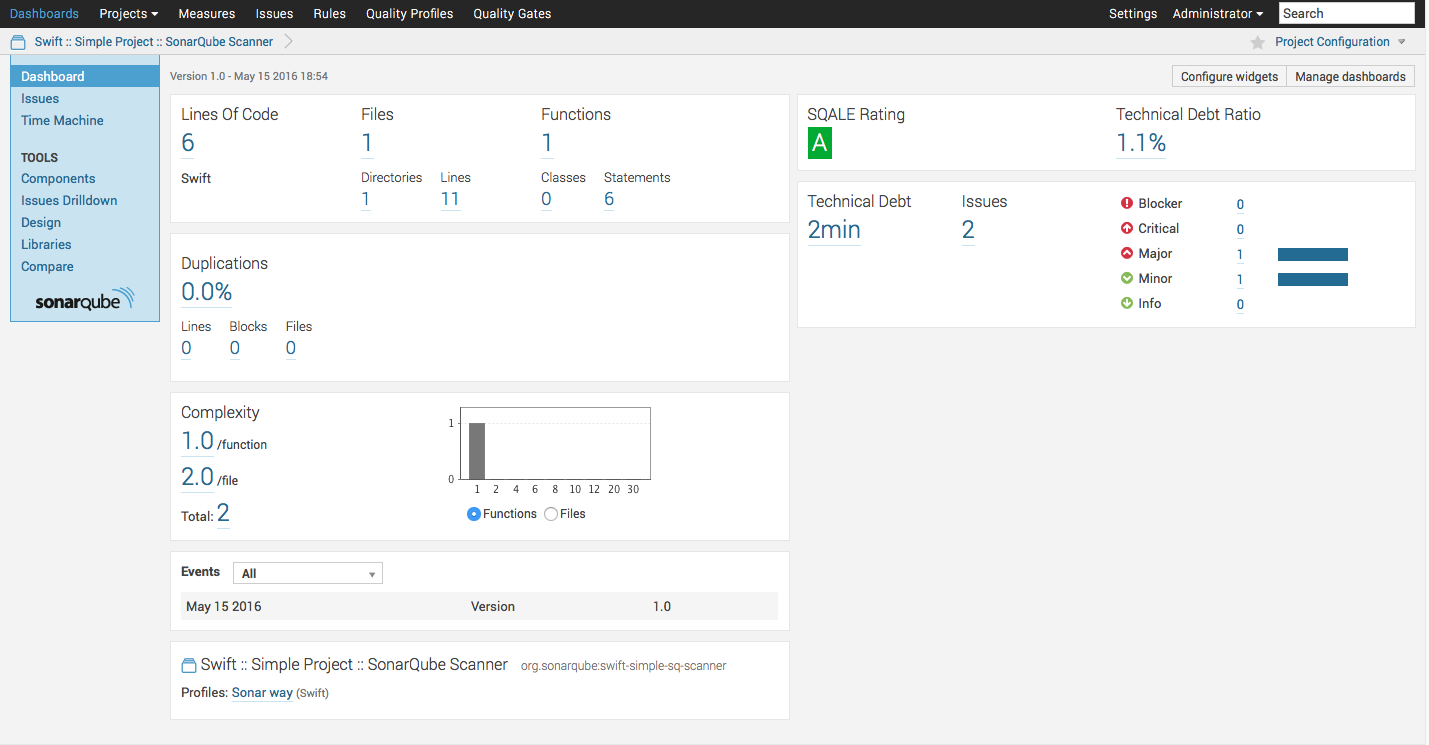Open Components tool in sidebar

coord(58,178)
